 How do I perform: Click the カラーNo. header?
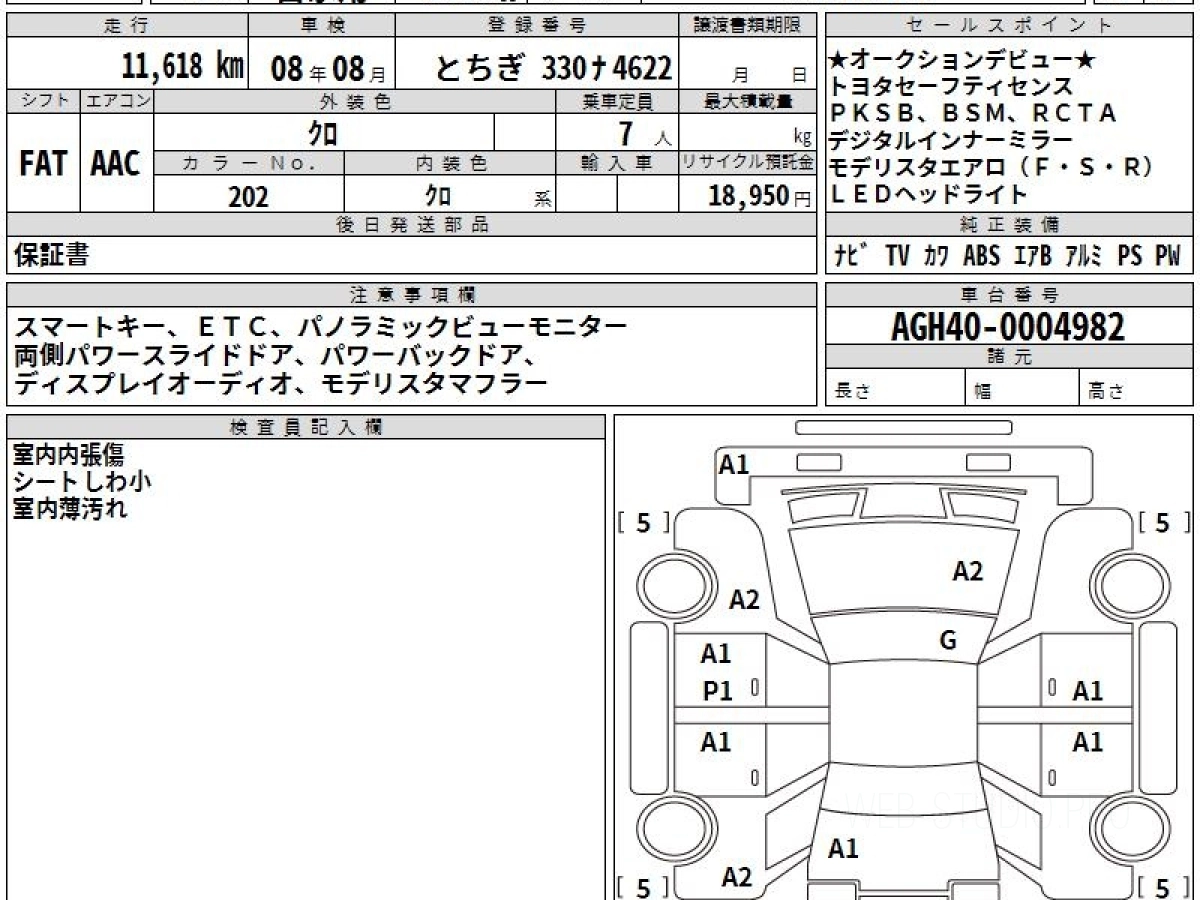[x=249, y=163]
